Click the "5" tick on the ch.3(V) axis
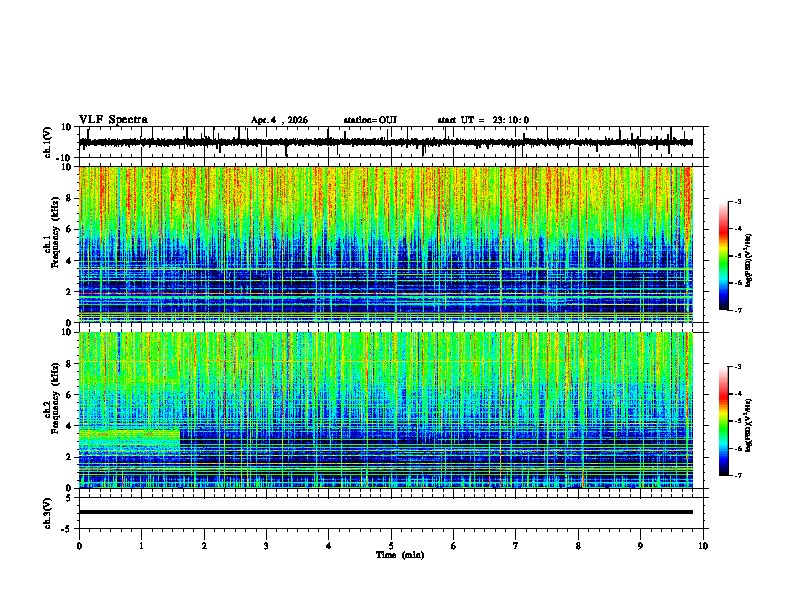792x612 pixels. 69,498
